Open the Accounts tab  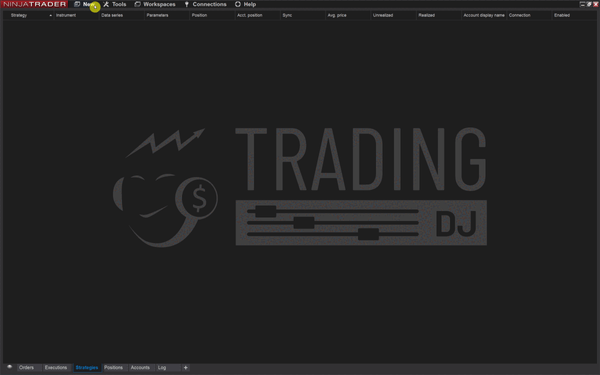coord(140,368)
